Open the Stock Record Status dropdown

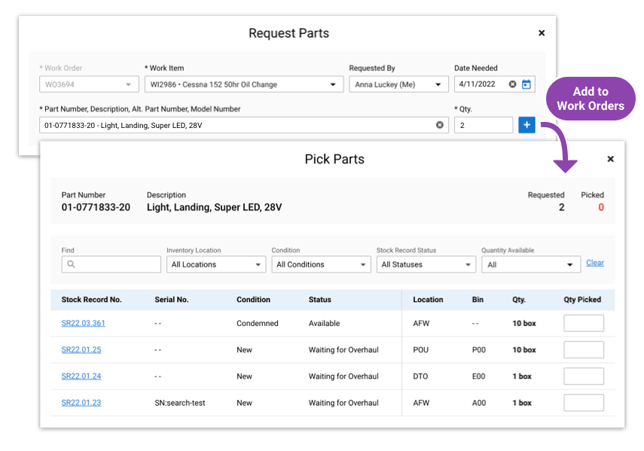(426, 265)
